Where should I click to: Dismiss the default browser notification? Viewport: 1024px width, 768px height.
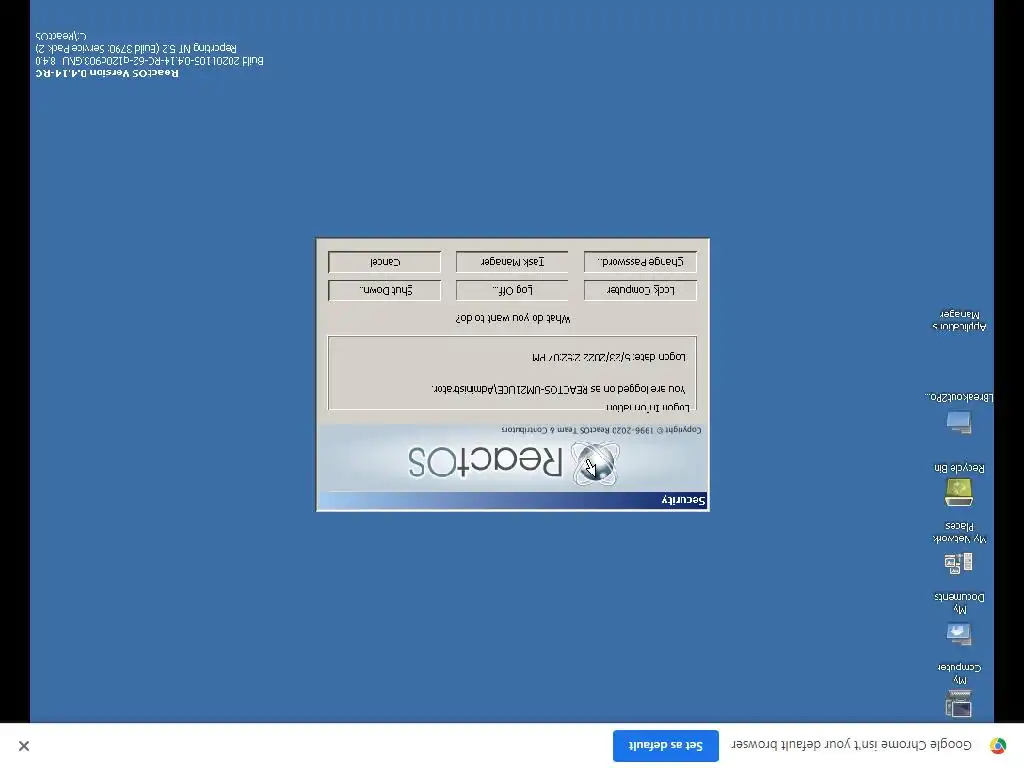24,745
